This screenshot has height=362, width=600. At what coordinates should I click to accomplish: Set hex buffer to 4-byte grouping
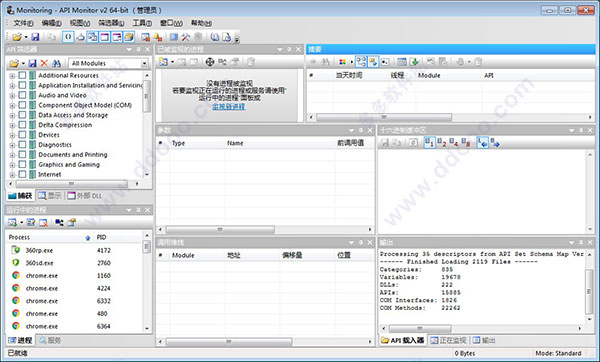[x=453, y=143]
